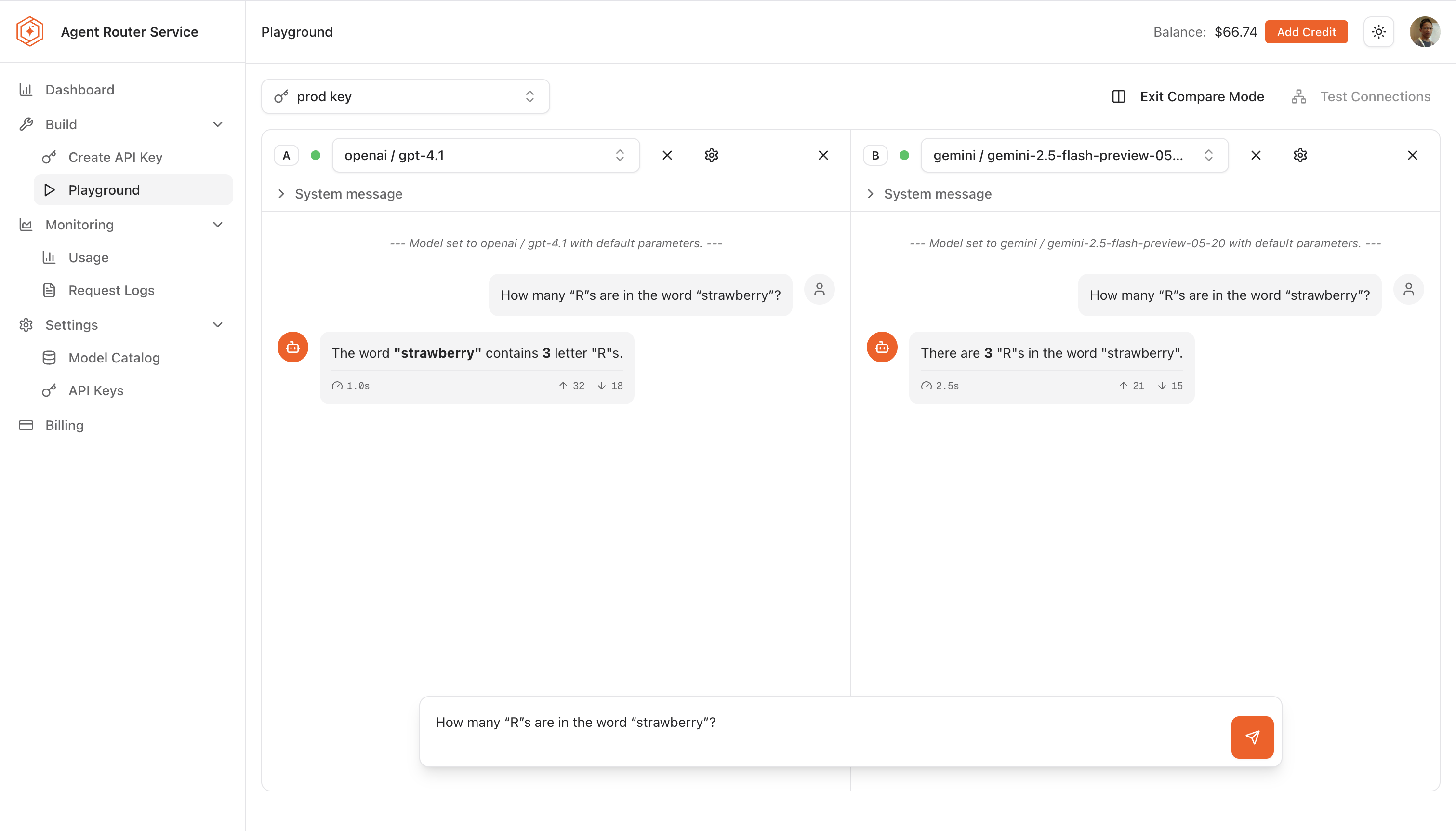Open the user profile avatar
This screenshot has height=831, width=1456.
tap(1424, 32)
